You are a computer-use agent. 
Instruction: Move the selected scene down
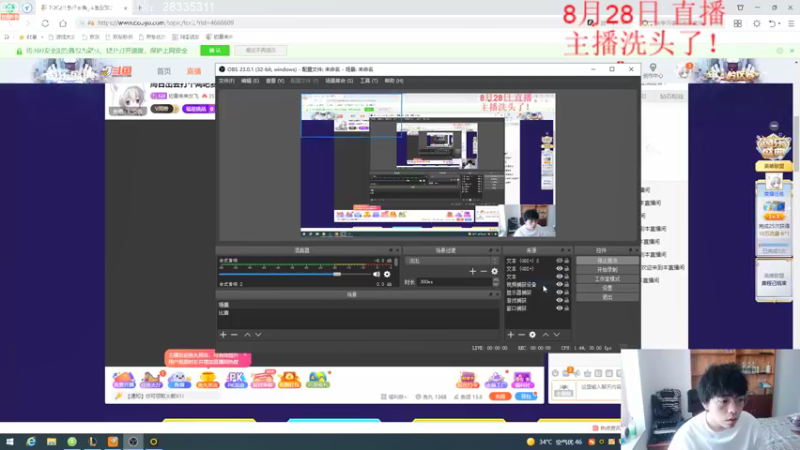[x=258, y=335]
